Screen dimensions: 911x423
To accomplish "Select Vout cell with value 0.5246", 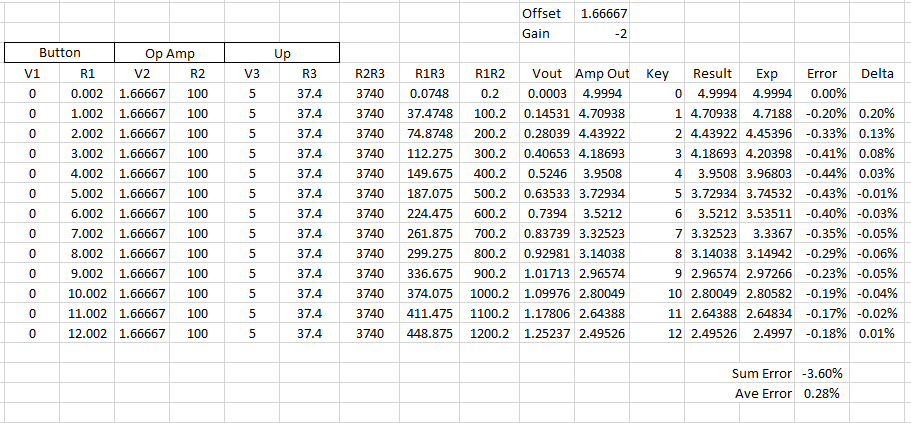I will pyautogui.click(x=547, y=174).
